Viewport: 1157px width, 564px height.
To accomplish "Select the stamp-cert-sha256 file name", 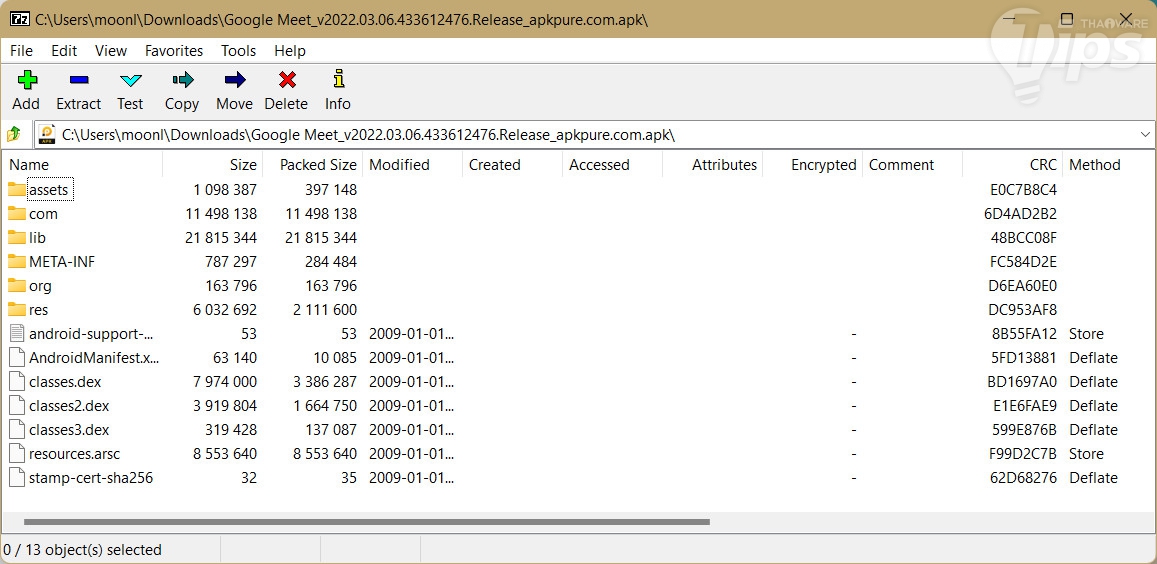I will coord(91,478).
